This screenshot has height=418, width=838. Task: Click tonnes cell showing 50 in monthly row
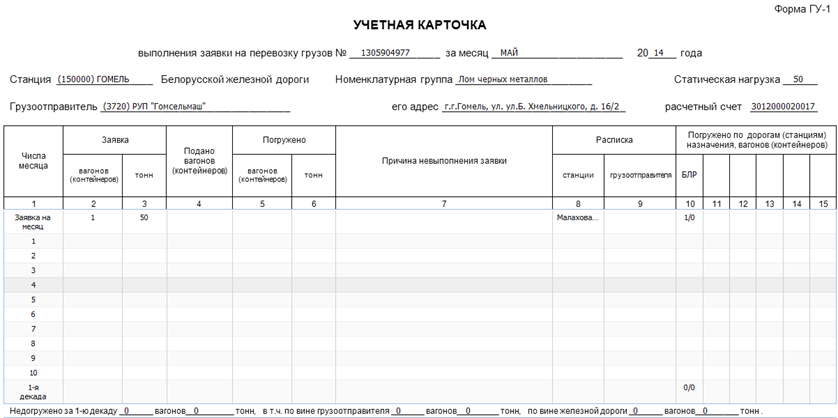(x=144, y=217)
